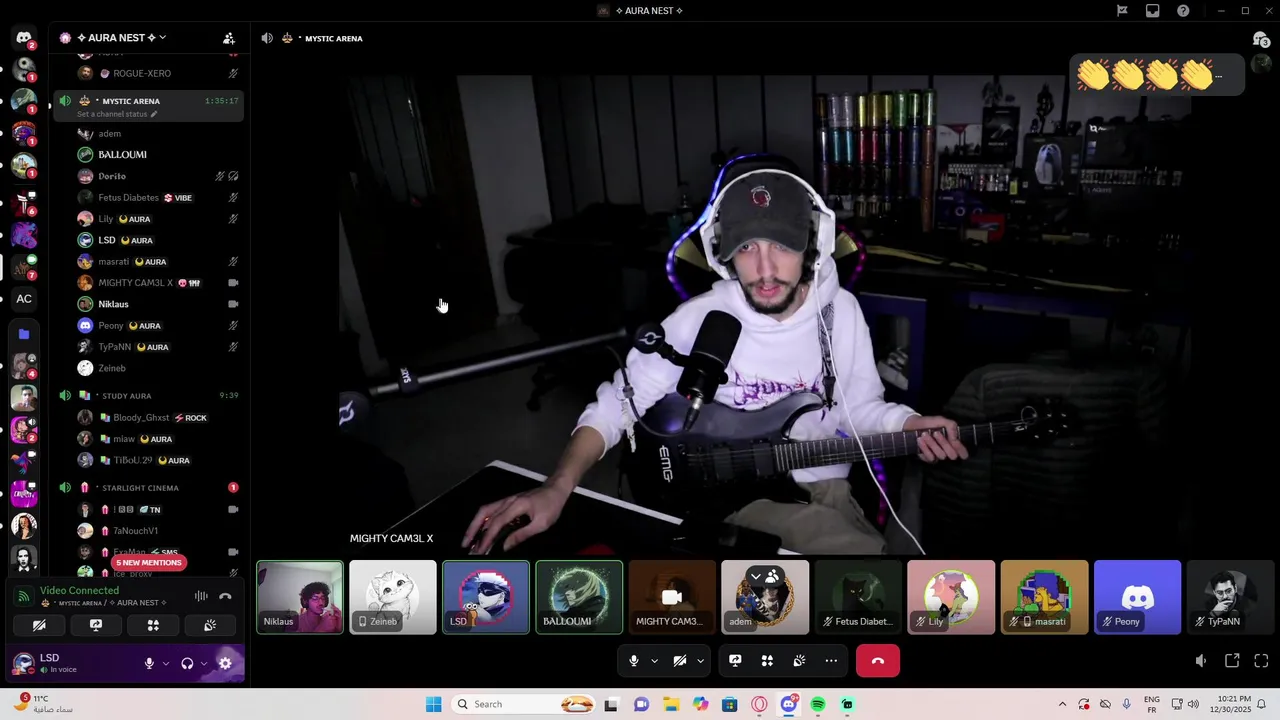This screenshot has height=720, width=1280.
Task: Open Windows Start menu
Action: pos(433,704)
